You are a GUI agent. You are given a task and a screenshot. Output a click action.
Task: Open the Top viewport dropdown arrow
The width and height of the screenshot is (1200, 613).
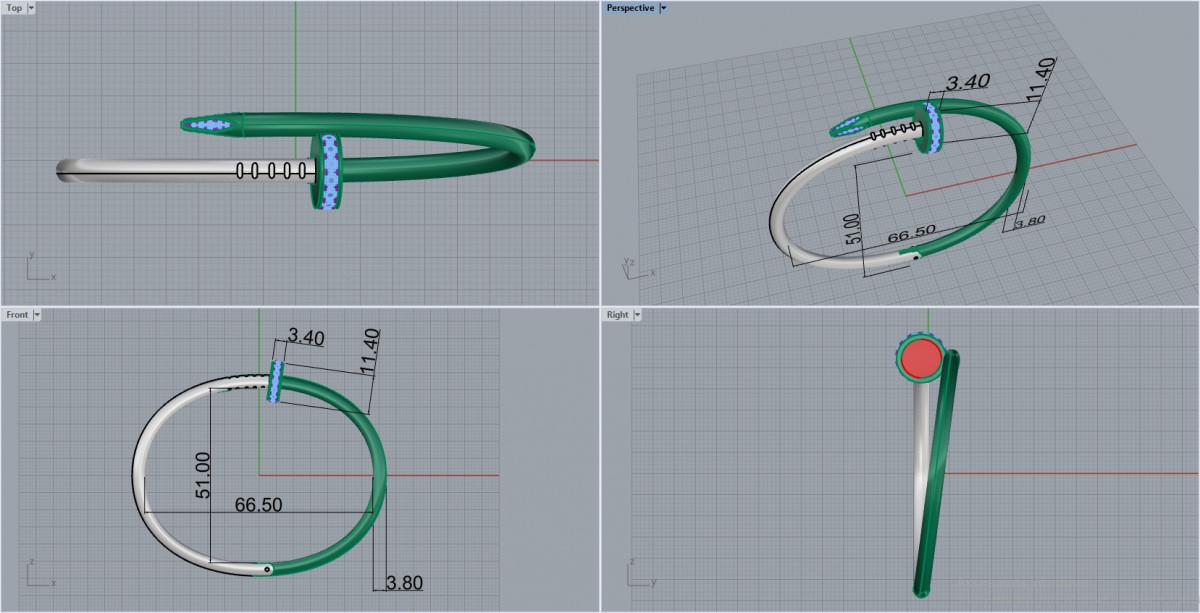click(31, 8)
